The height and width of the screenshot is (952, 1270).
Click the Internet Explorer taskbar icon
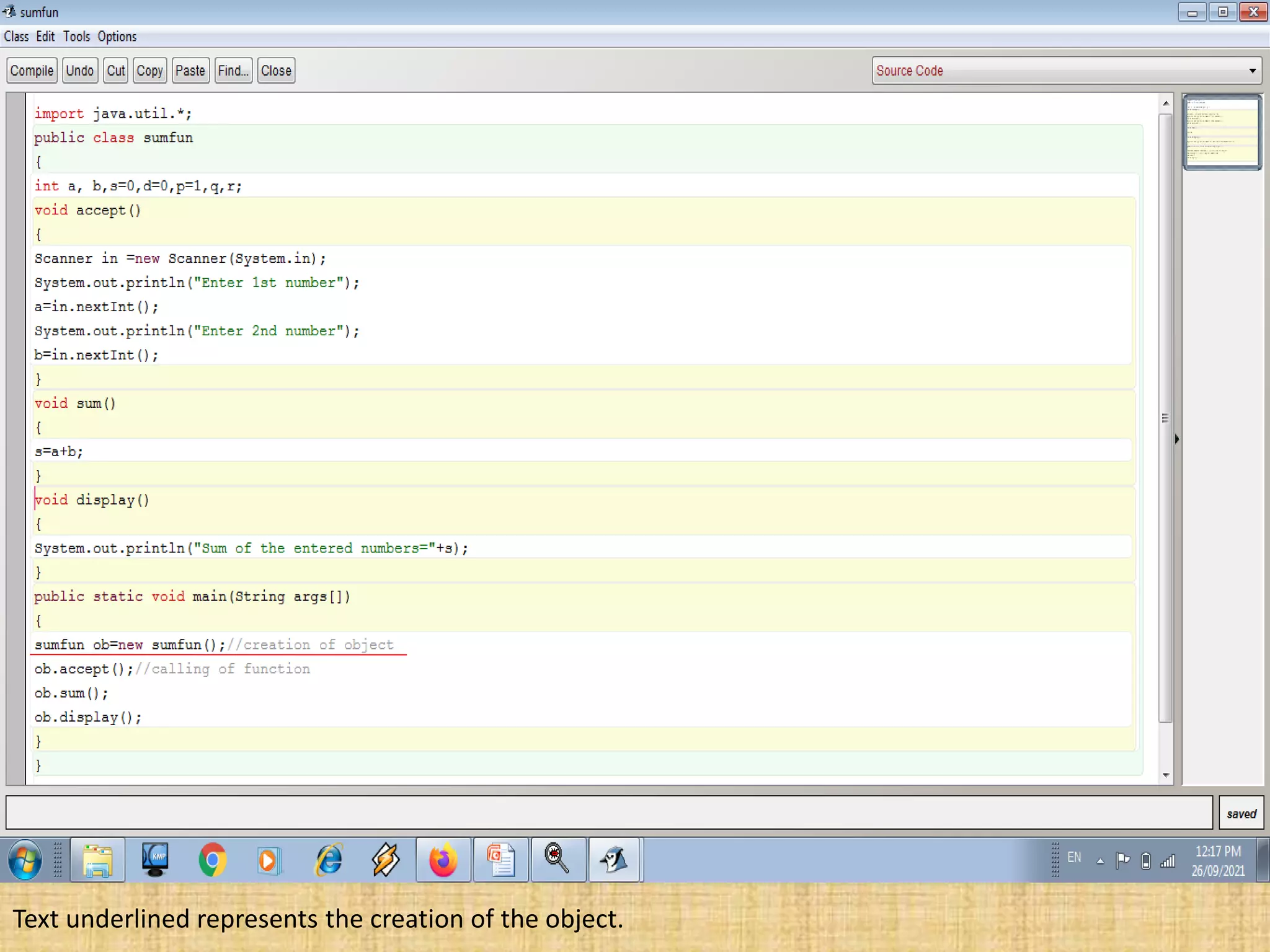[x=329, y=860]
